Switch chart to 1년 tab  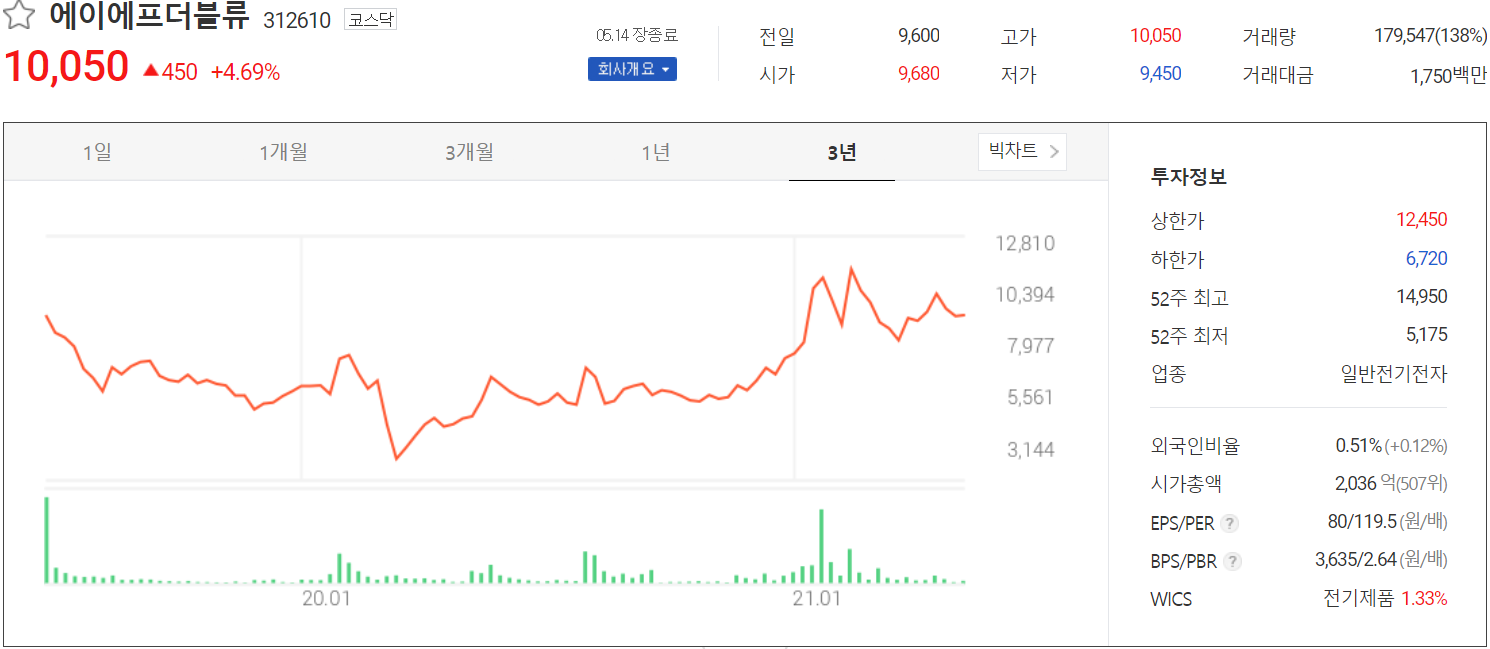tap(655, 153)
